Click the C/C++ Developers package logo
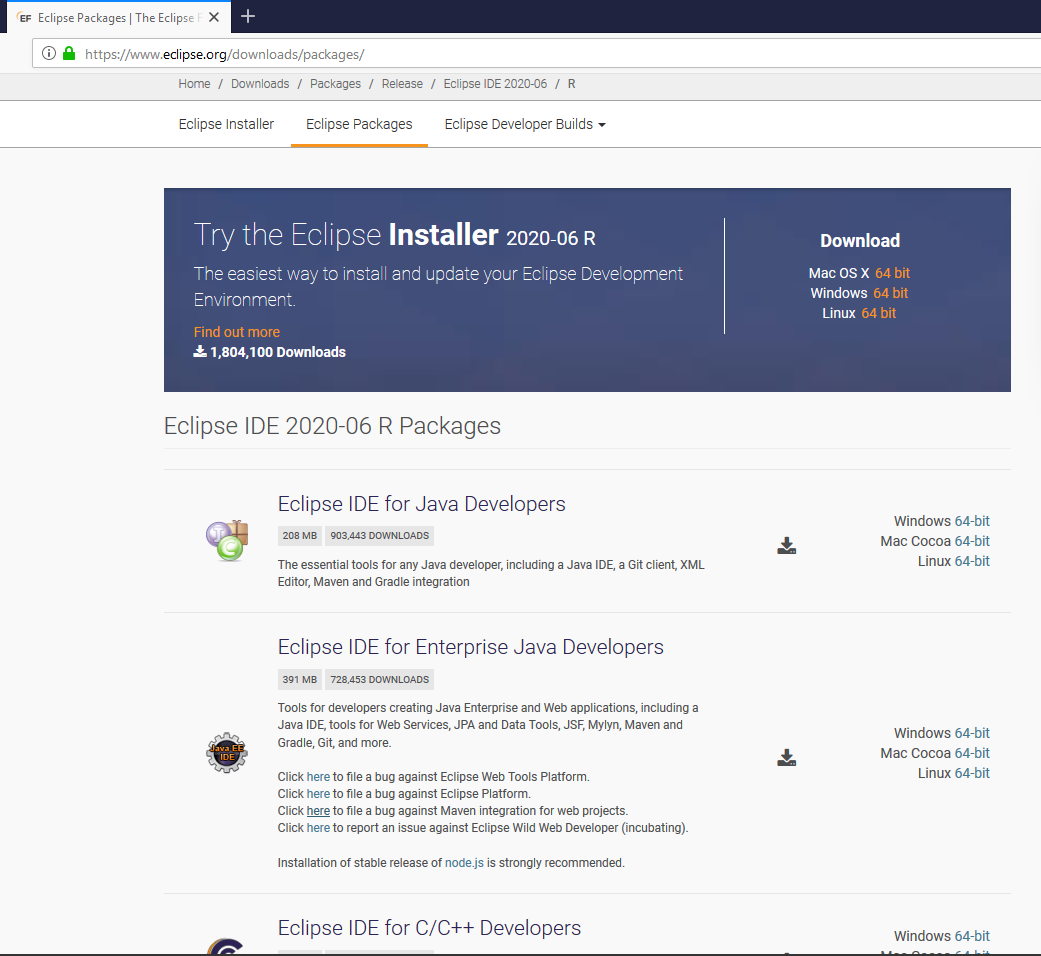The width and height of the screenshot is (1041, 956). coord(227,948)
